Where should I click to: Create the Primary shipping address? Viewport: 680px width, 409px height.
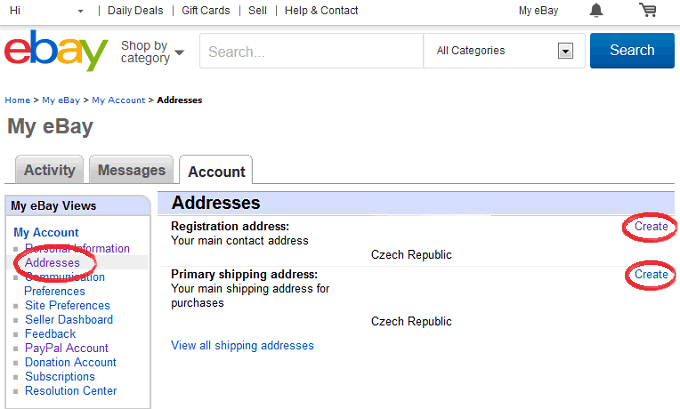pos(651,274)
